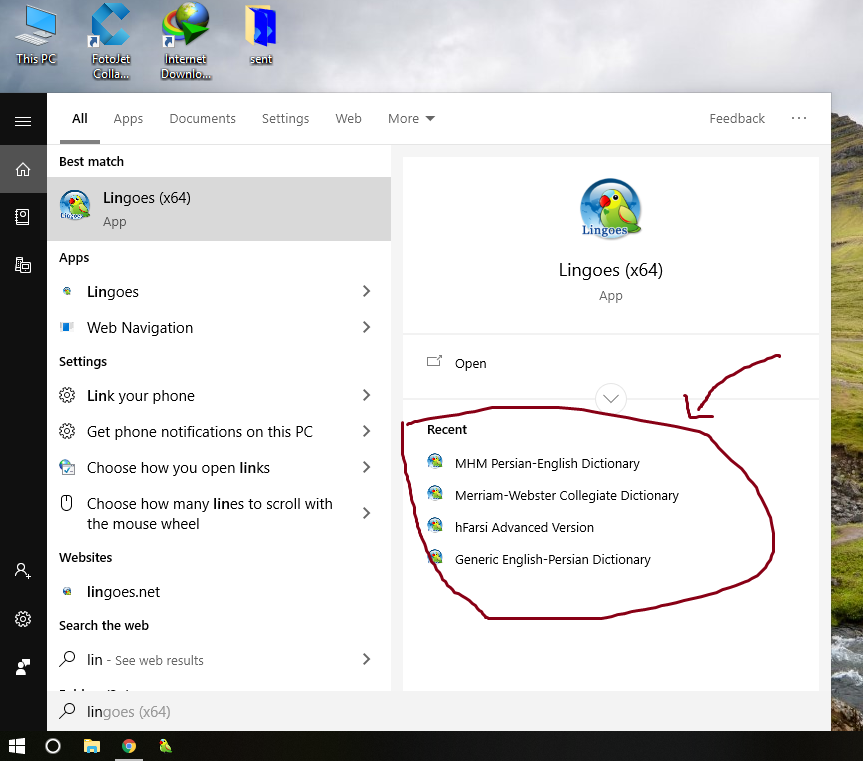Open hFarsi Advanced Version recent item

click(524, 527)
